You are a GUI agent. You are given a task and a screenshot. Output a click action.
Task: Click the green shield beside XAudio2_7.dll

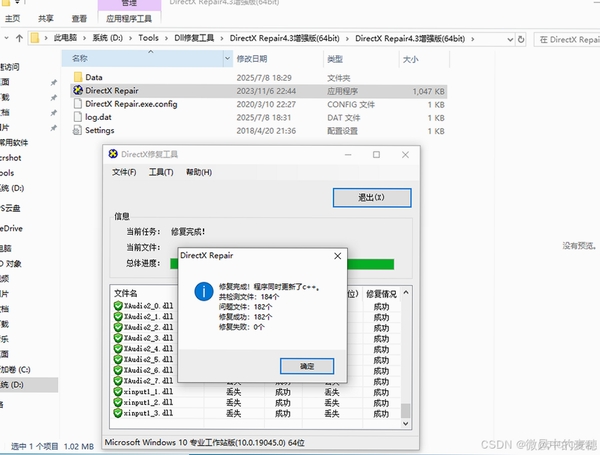[x=118, y=381]
